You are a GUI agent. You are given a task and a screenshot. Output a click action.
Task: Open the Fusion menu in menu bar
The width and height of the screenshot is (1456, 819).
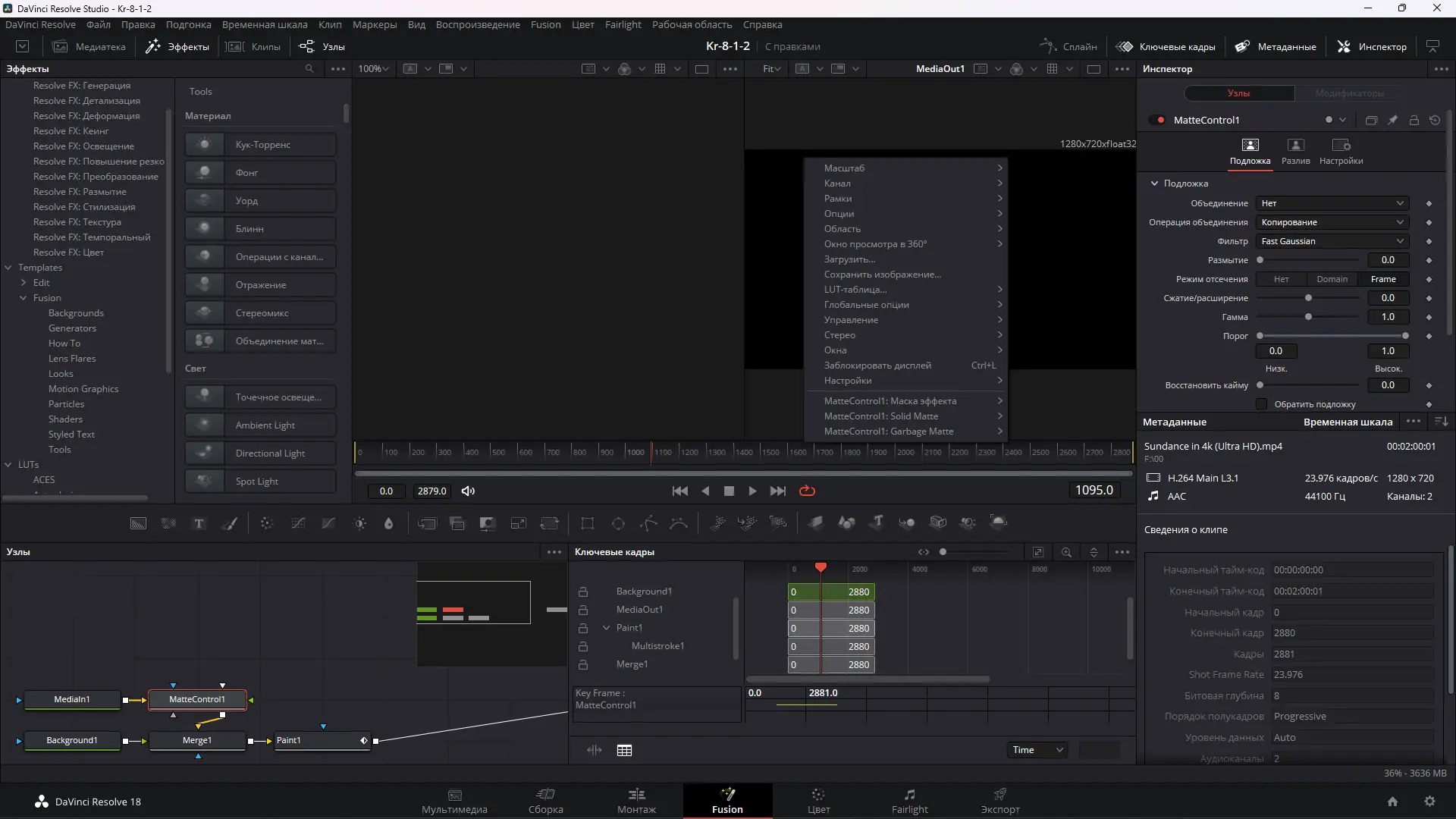click(x=545, y=24)
